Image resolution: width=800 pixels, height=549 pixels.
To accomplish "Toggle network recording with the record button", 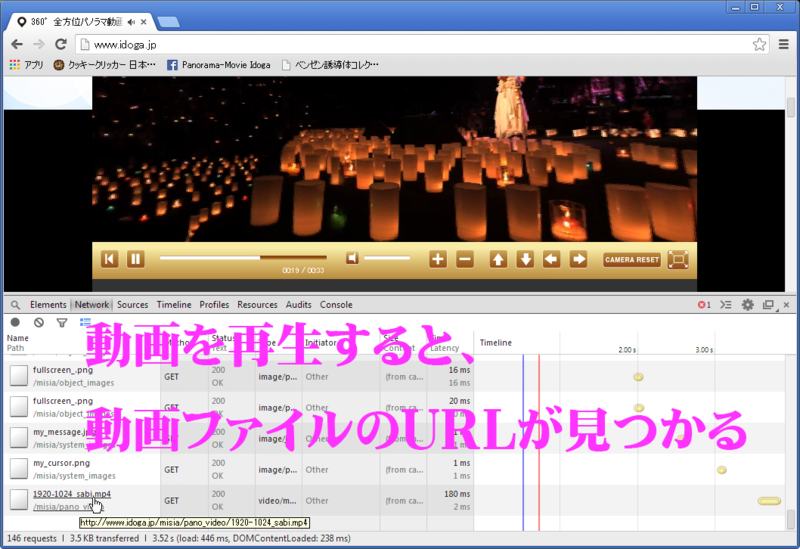I will tap(15, 322).
